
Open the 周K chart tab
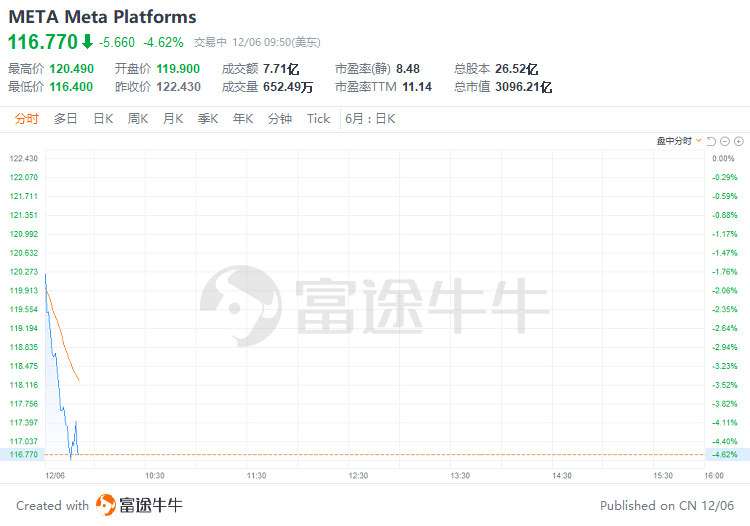pos(138,119)
